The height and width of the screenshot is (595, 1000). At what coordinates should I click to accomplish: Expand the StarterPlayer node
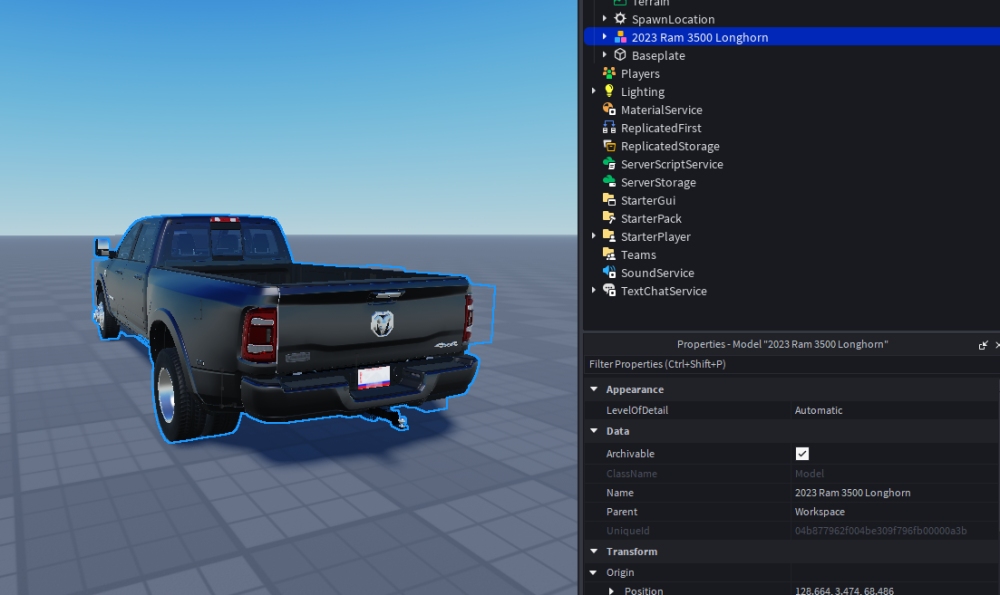point(594,236)
